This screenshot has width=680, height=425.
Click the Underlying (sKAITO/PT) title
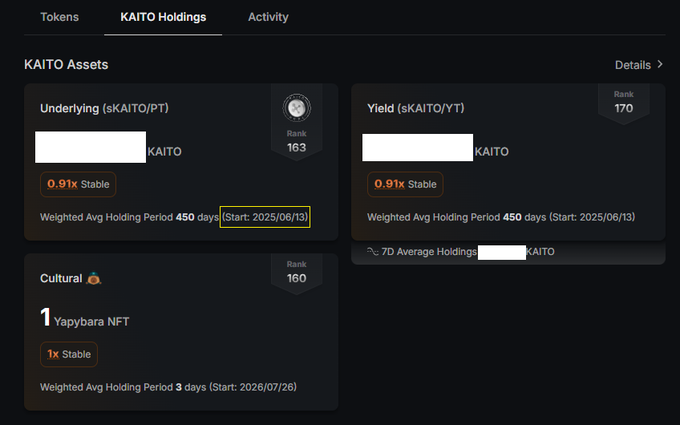point(104,108)
